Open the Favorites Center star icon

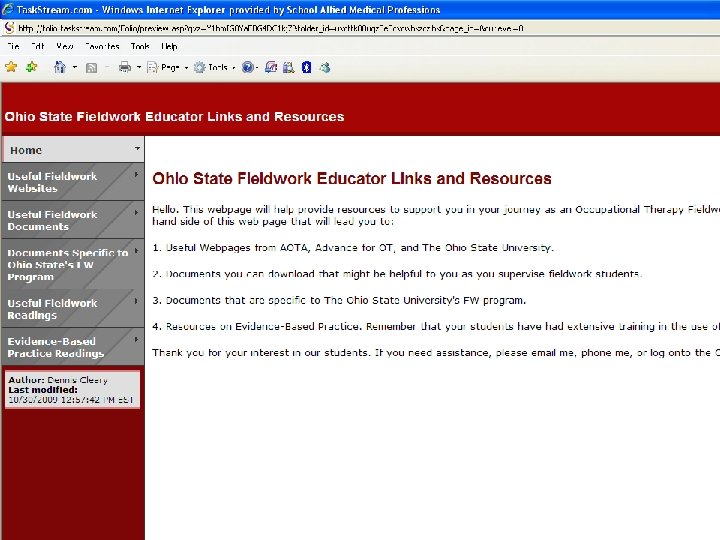click(x=11, y=67)
